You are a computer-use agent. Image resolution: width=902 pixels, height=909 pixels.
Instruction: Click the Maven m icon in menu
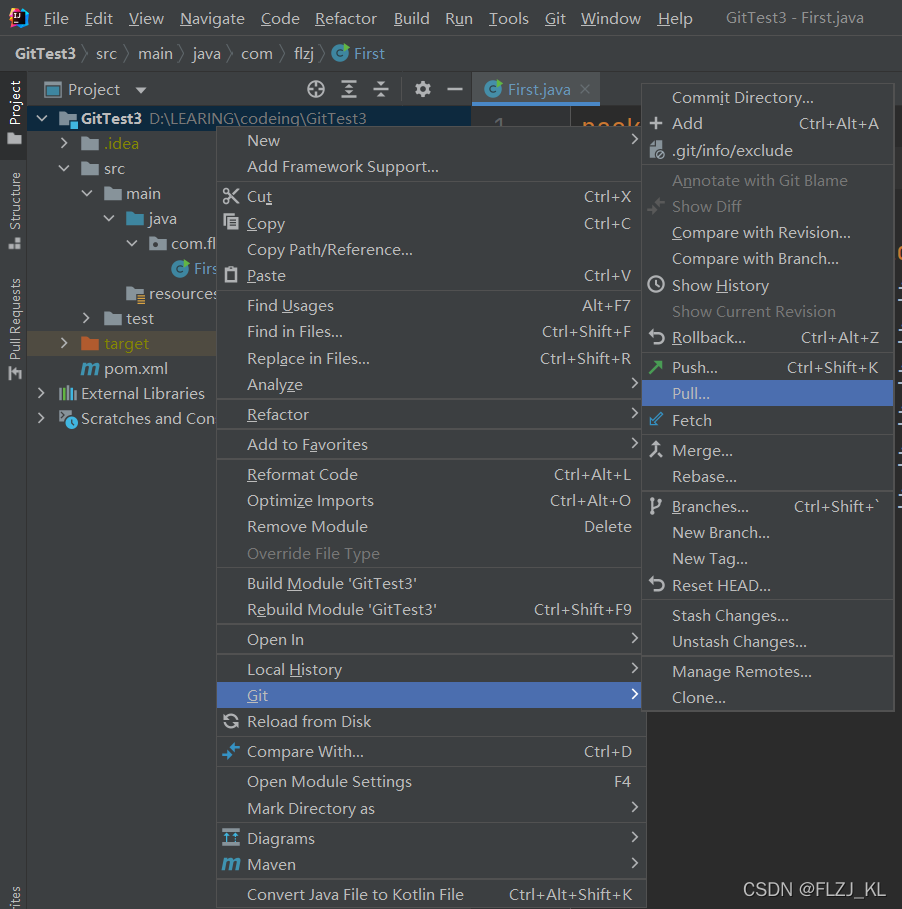click(231, 864)
